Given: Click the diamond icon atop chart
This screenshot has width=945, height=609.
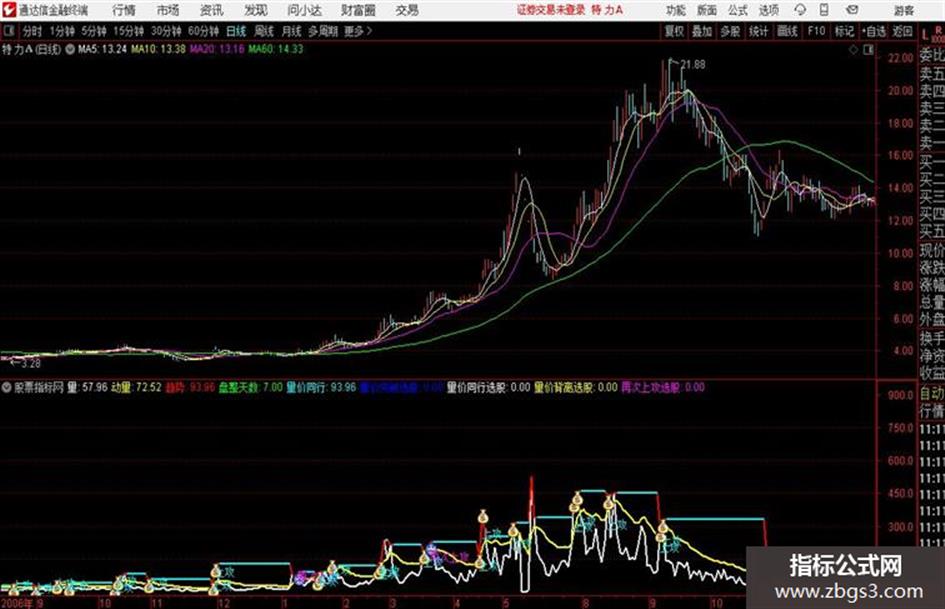Looking at the screenshot, I should (853, 50).
